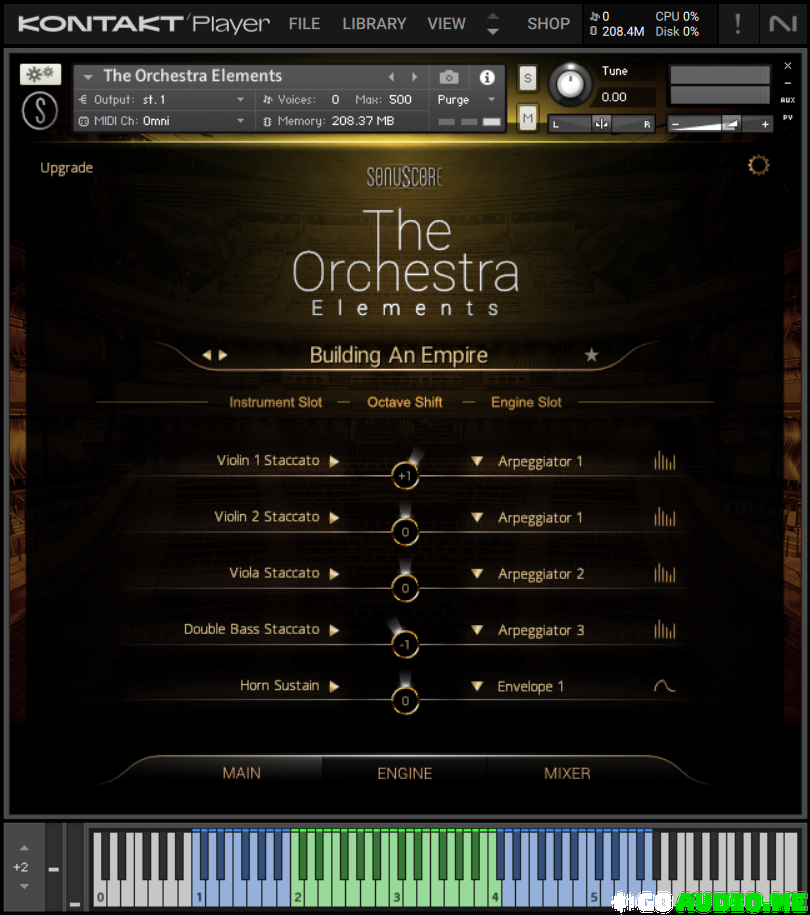Click the Sonuscore S logo
This screenshot has height=915, width=810.
pos(40,111)
